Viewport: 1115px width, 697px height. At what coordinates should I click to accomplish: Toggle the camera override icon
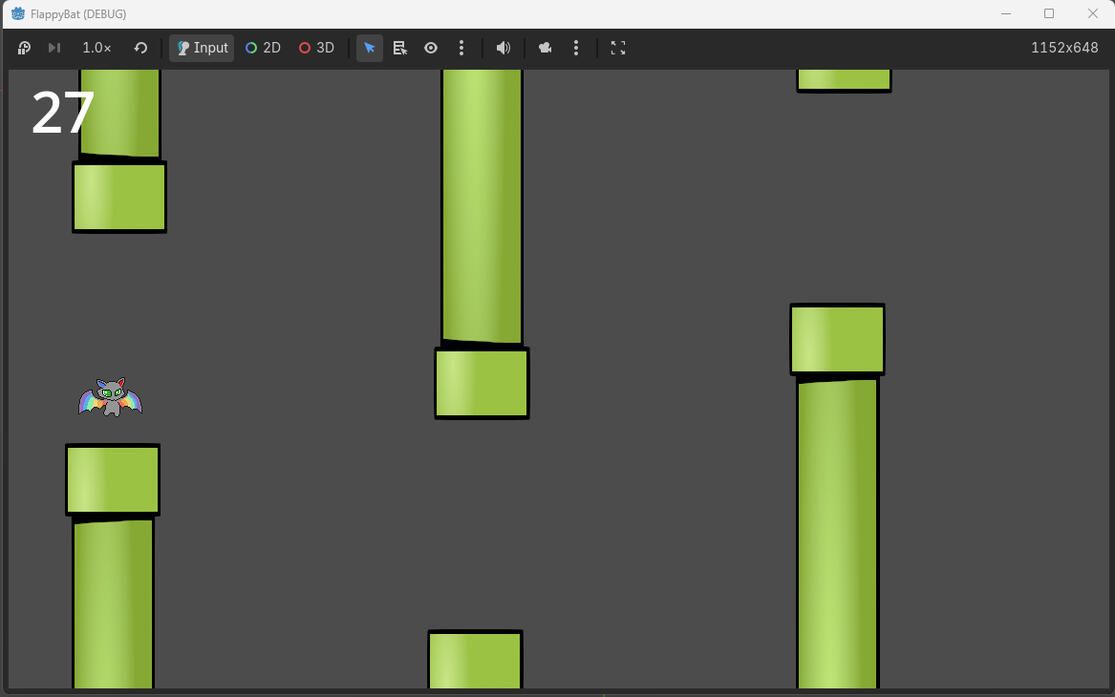tap(545, 48)
